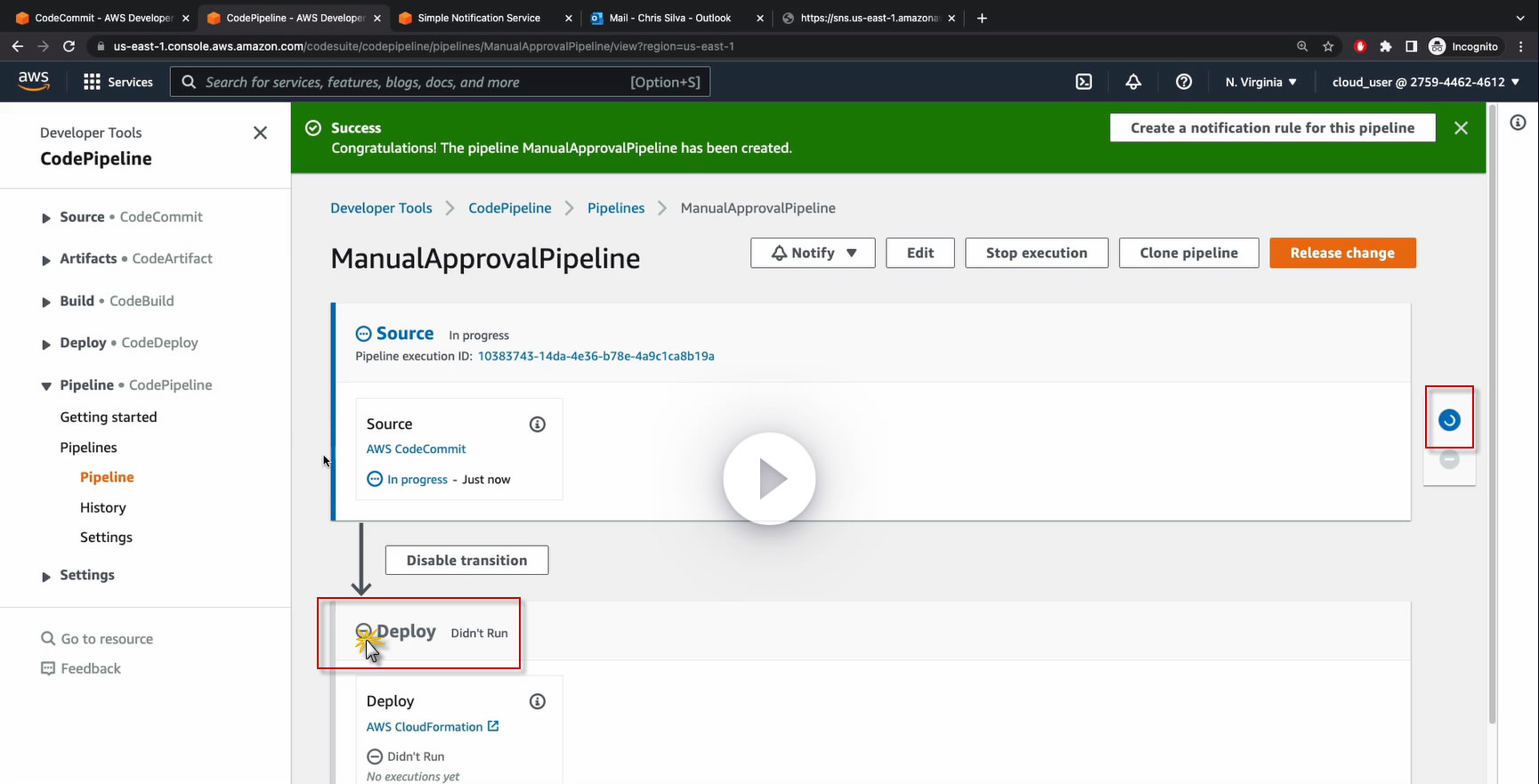The image size is (1539, 784).
Task: Close the Developer Tools side navigation
Action: [x=260, y=133]
